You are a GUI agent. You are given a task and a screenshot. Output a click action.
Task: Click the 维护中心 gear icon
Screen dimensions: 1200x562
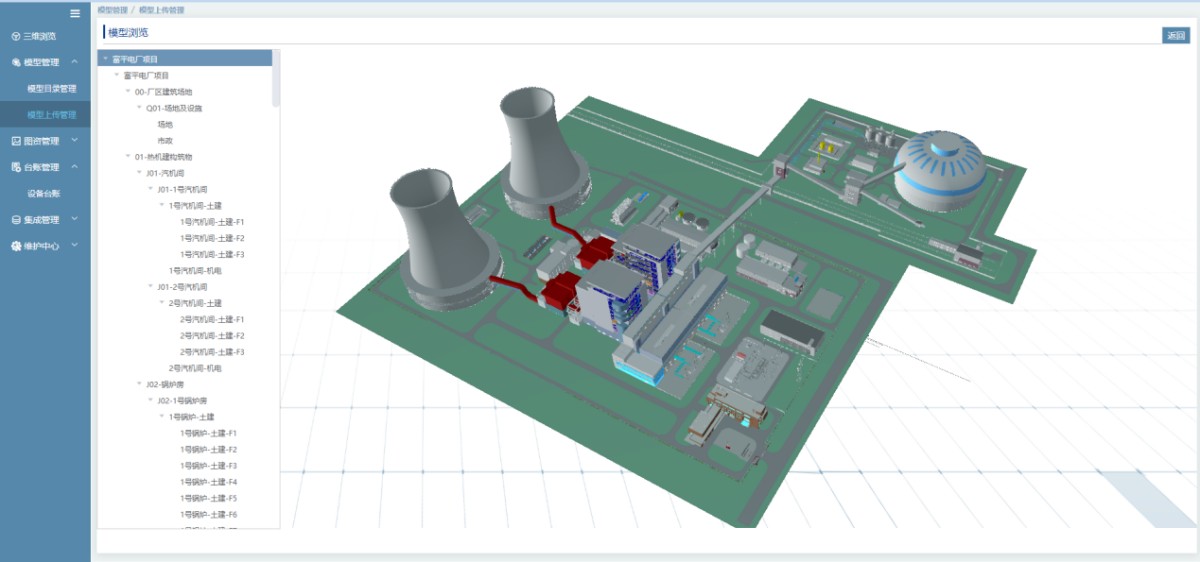15,246
